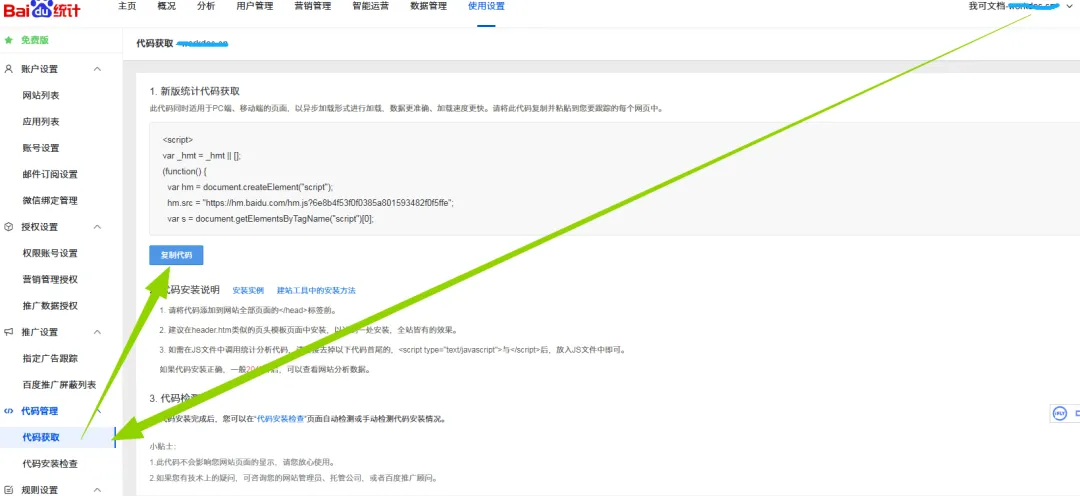Click the 授权设置 section label
The width and height of the screenshot is (1080, 496).
click(39, 227)
